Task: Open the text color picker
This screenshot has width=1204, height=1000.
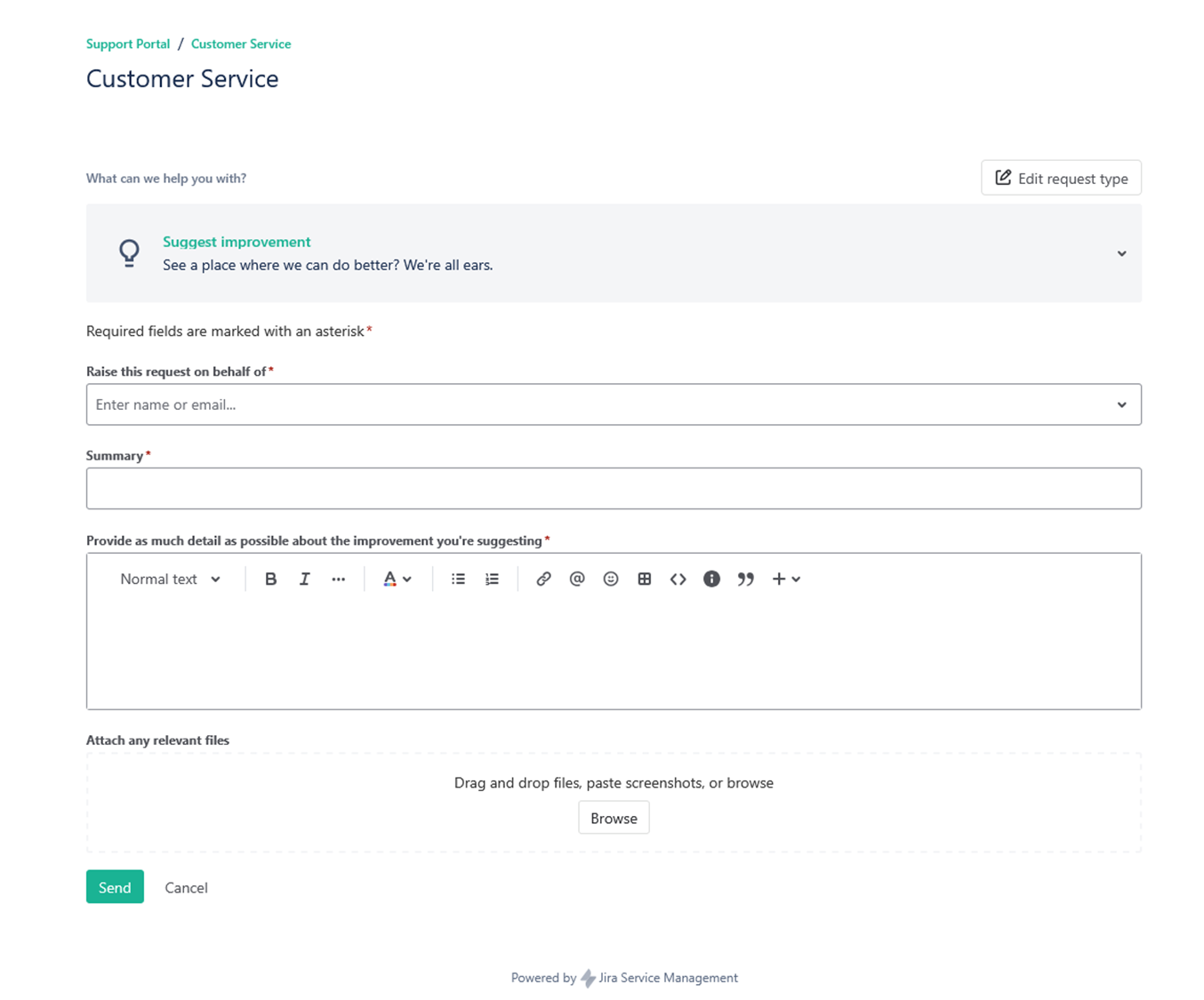Action: 397,579
